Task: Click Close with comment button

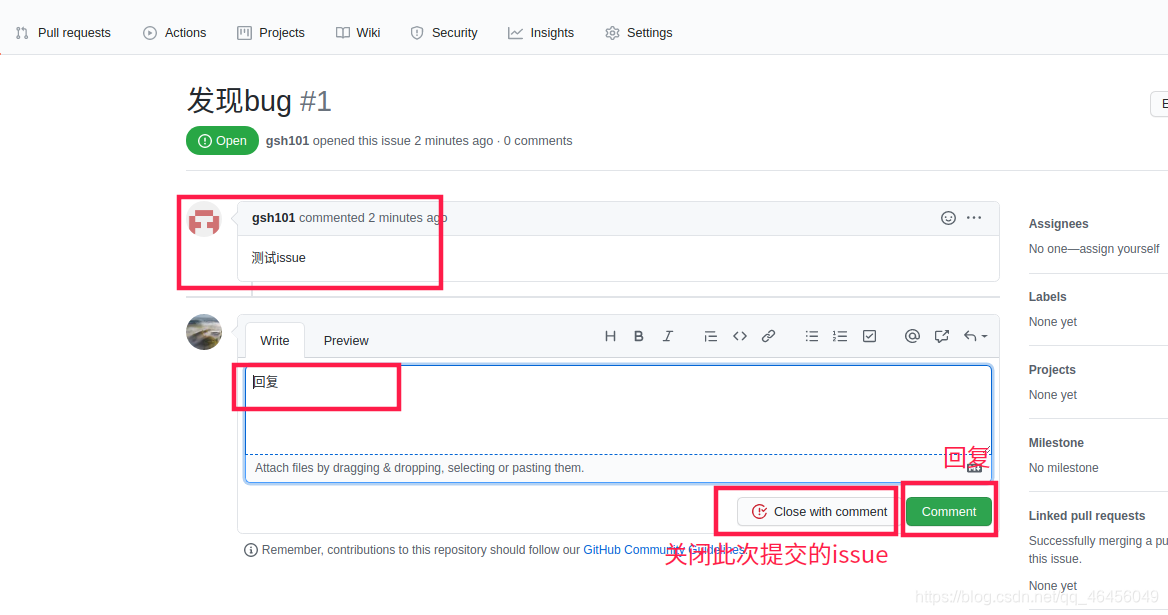Action: pos(818,512)
